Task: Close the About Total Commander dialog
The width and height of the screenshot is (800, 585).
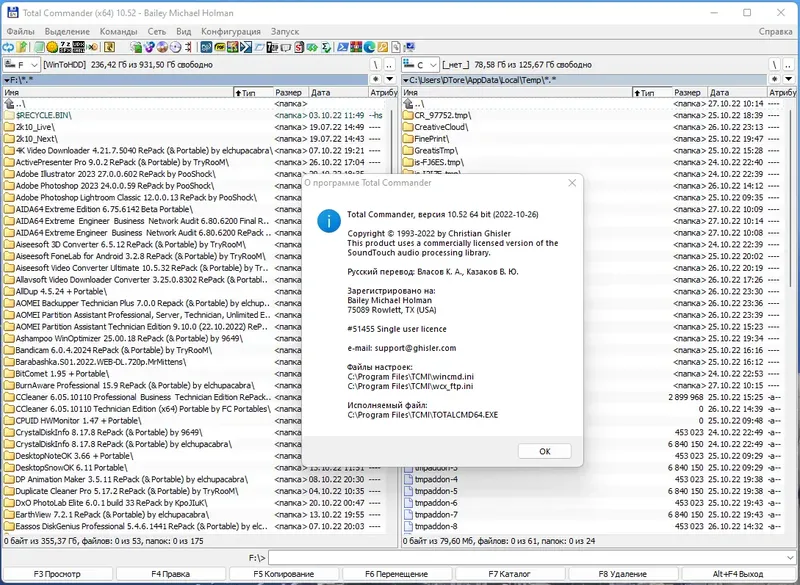Action: click(572, 183)
